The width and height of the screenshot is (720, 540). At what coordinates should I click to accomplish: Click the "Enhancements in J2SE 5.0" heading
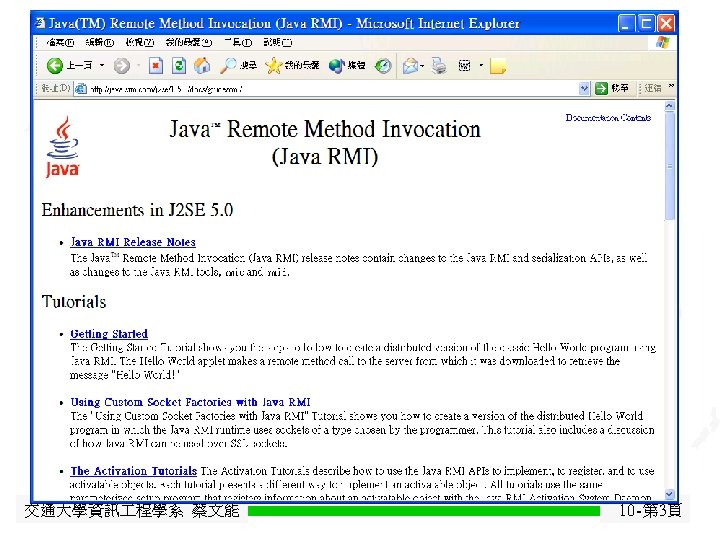(137, 210)
